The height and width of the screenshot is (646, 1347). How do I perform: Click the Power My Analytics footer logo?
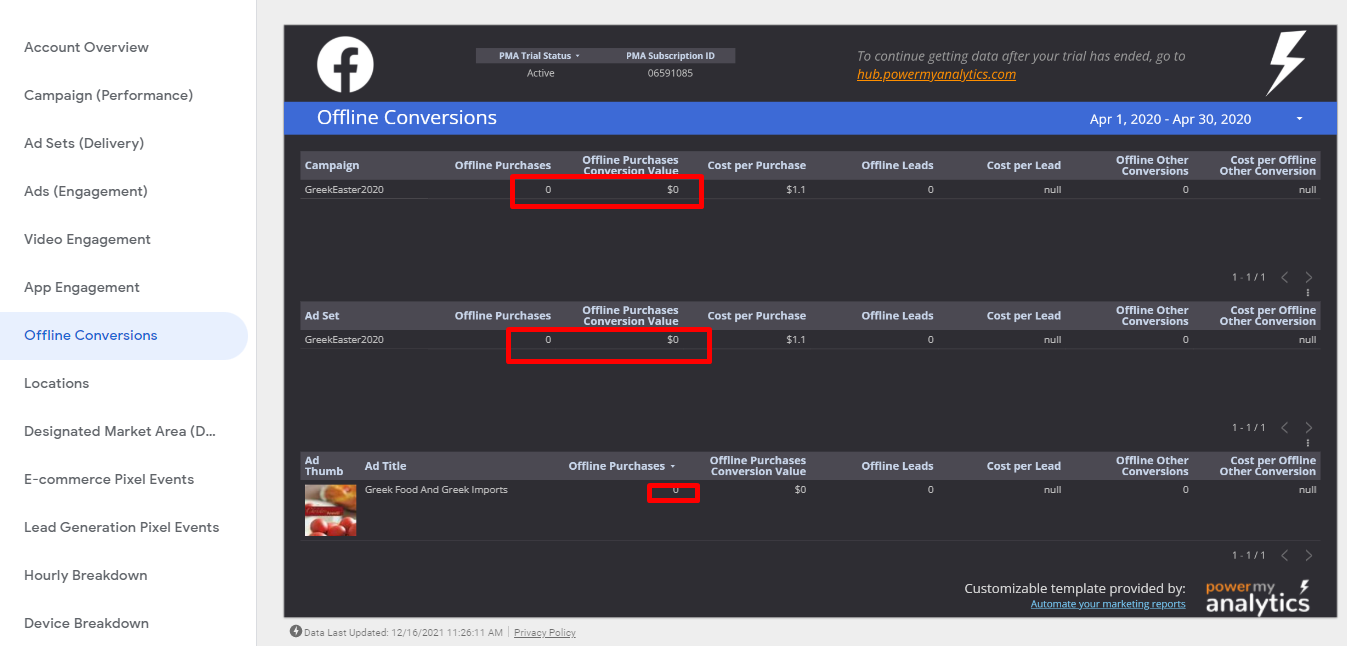pyautogui.click(x=1257, y=597)
